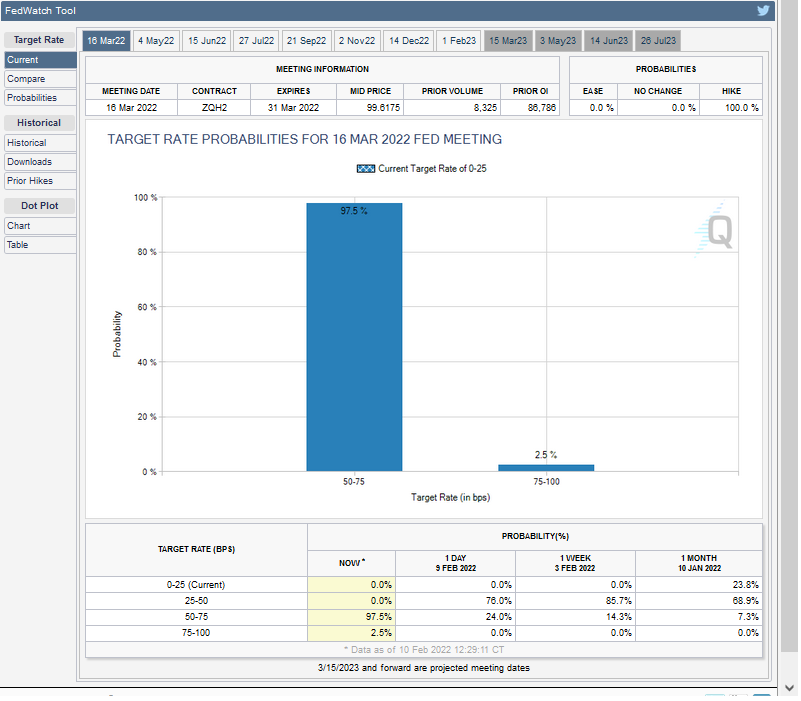Open the 26 Jul23 tab

coord(658,41)
